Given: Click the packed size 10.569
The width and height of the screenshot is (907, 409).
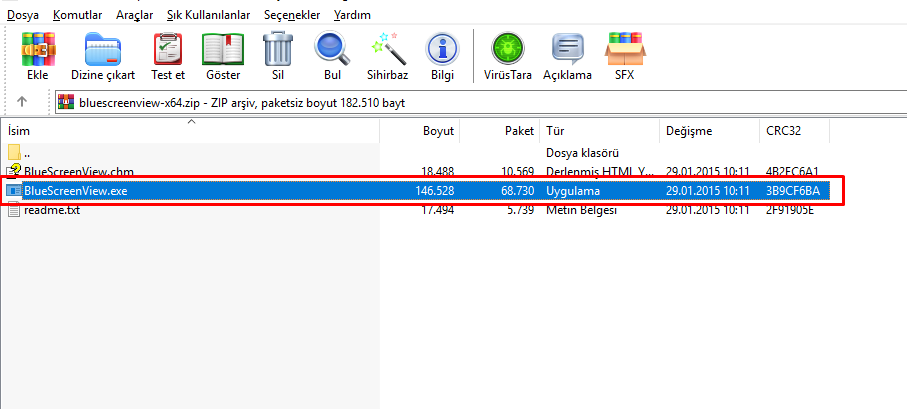Looking at the screenshot, I should pos(518,171).
